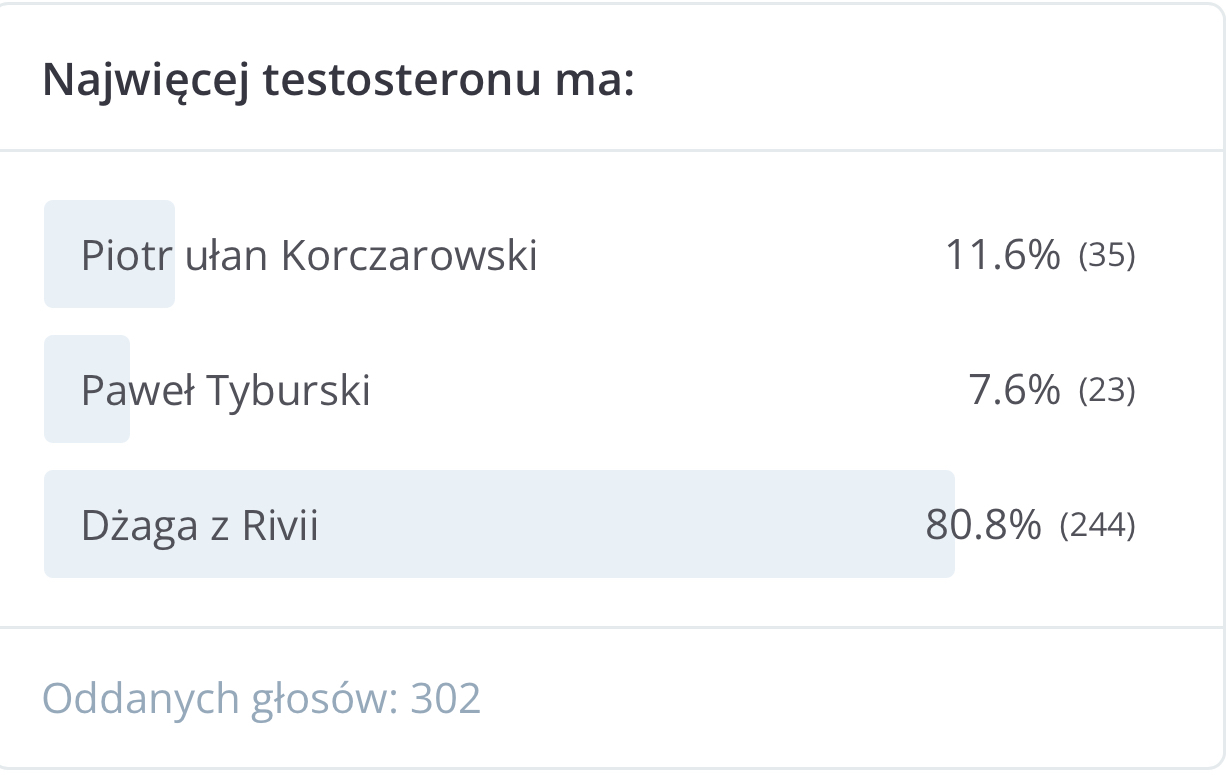Image resolution: width=1228 pixels, height=778 pixels.
Task: Pick the "Dżaga z Rivii" poll option
Action: pos(199,525)
